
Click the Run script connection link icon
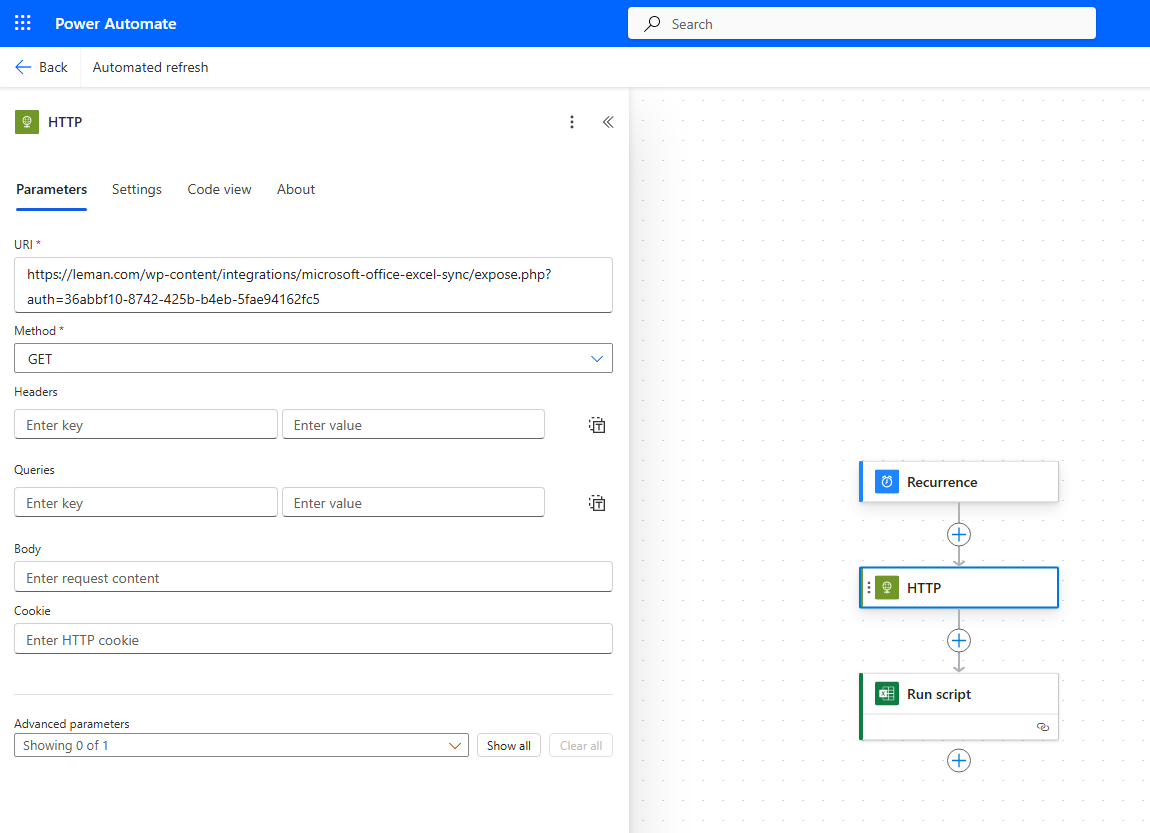coord(1043,727)
